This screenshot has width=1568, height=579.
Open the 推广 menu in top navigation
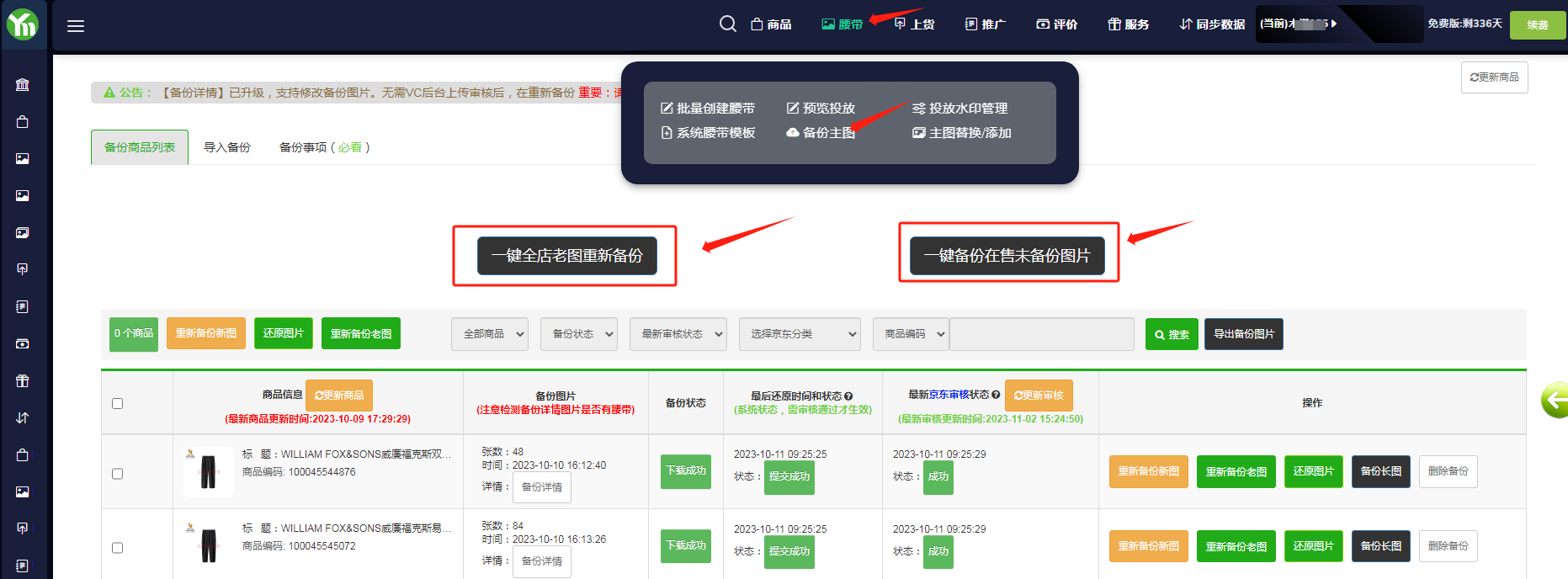(985, 24)
